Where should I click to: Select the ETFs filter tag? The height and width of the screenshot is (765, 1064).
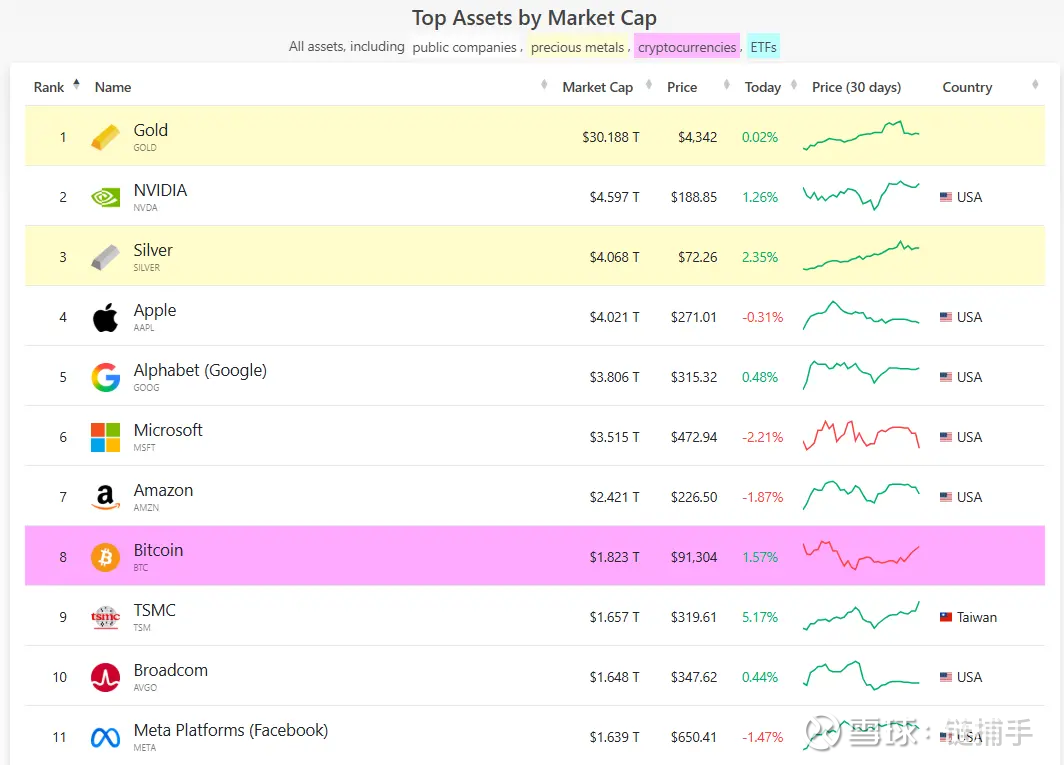763,47
